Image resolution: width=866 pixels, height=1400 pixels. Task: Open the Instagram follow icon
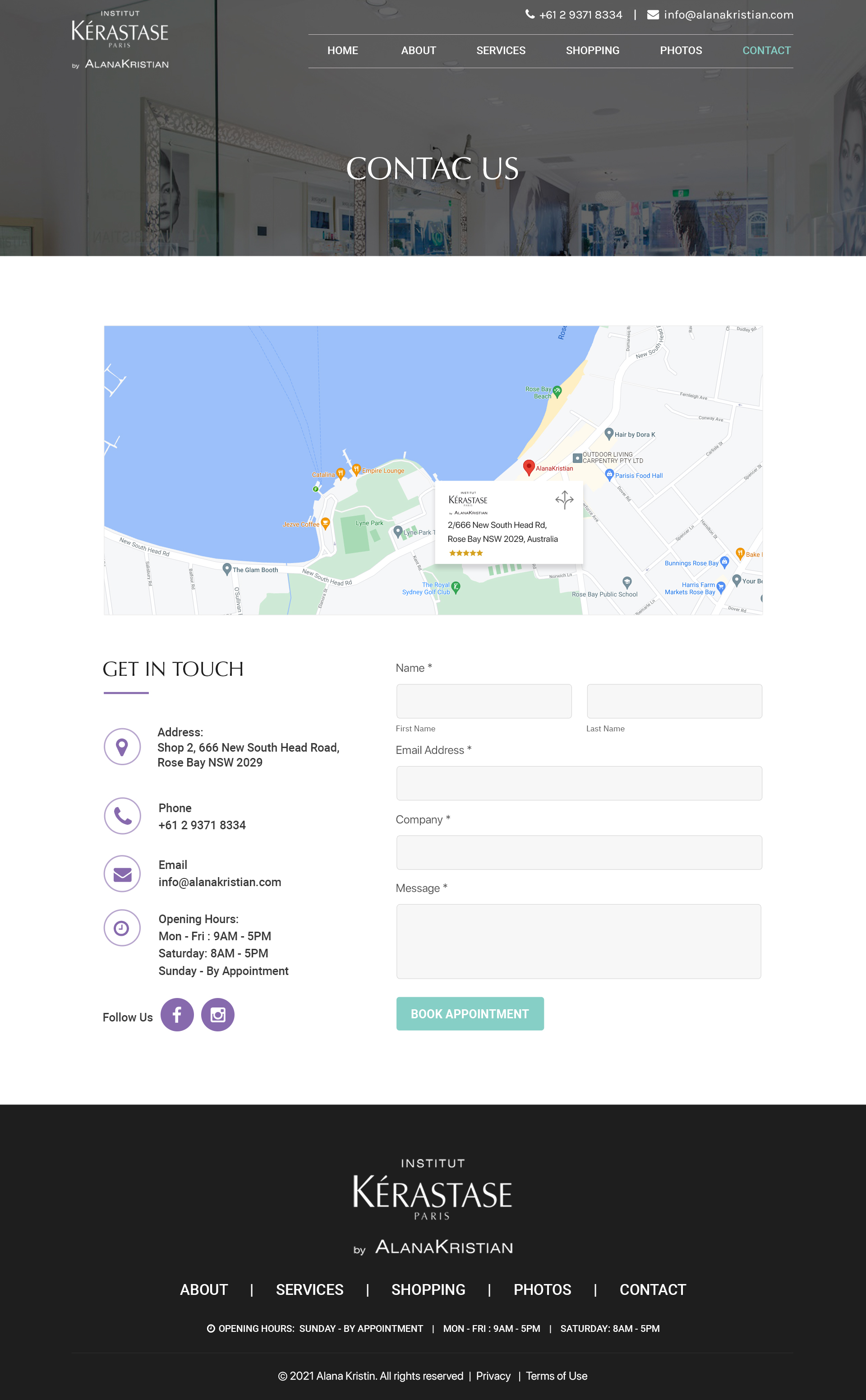click(218, 1015)
